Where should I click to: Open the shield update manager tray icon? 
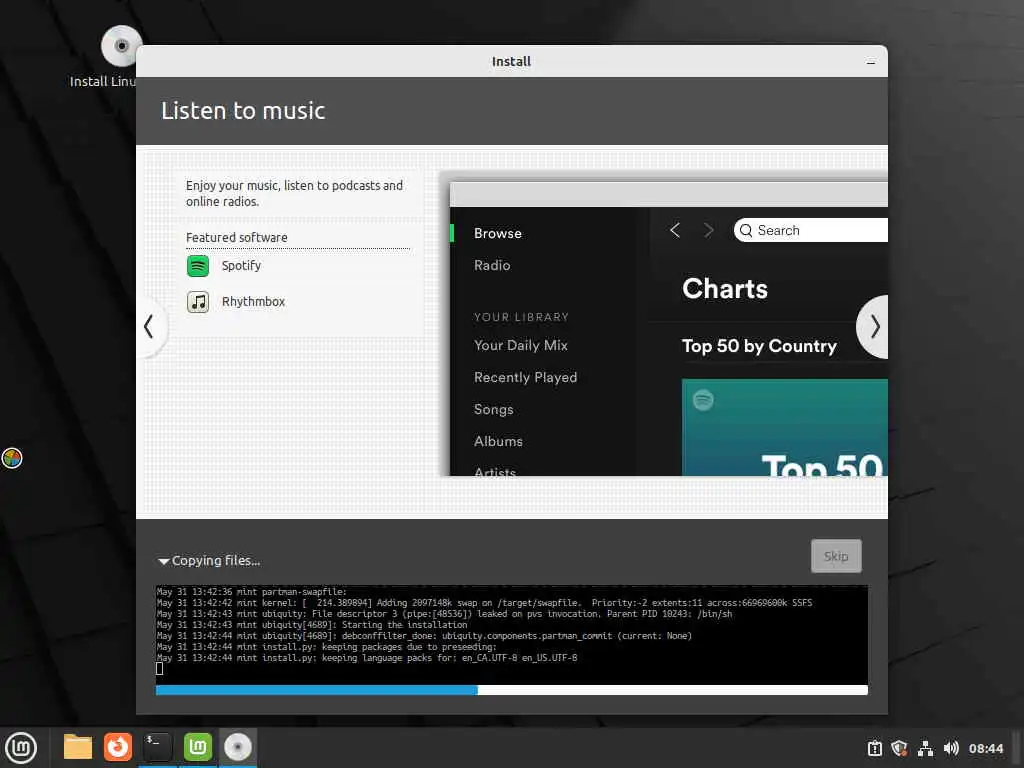[899, 748]
